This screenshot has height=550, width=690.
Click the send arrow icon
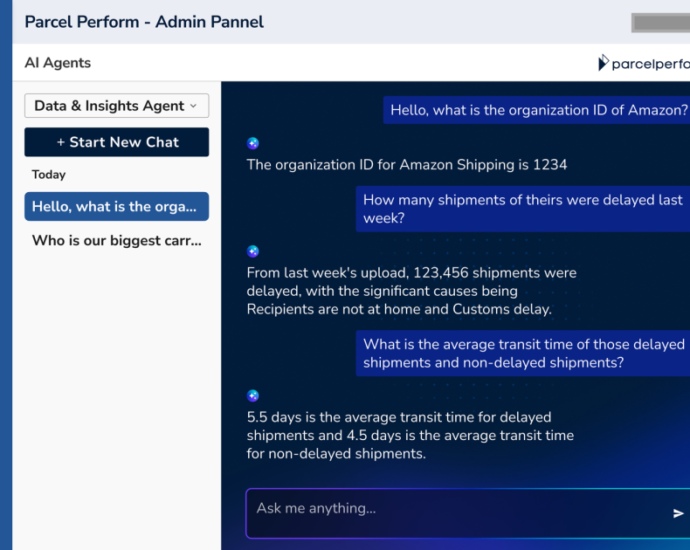point(678,513)
